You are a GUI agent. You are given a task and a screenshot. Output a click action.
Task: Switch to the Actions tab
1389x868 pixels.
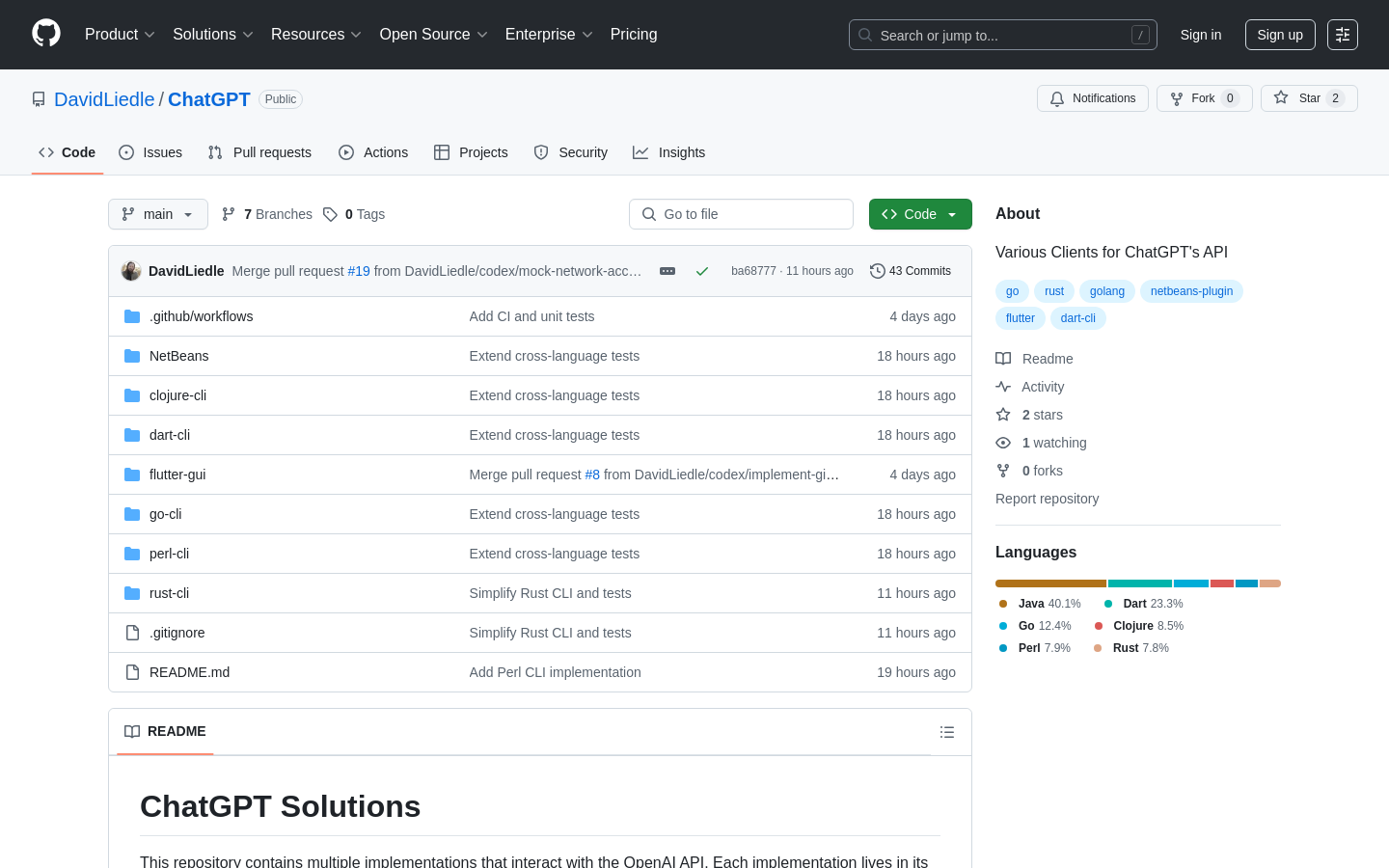pyautogui.click(x=373, y=152)
